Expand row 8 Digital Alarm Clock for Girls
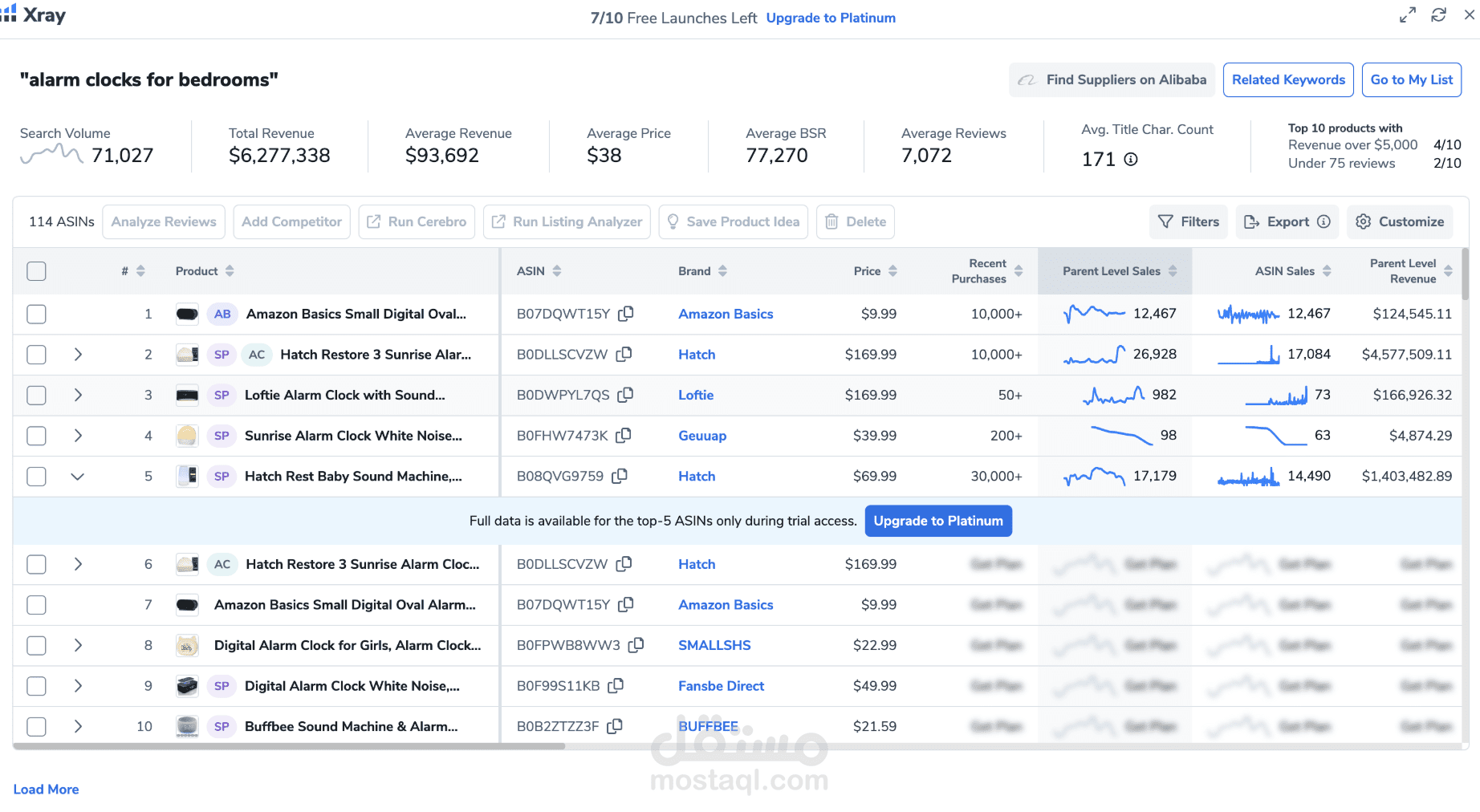 click(78, 645)
